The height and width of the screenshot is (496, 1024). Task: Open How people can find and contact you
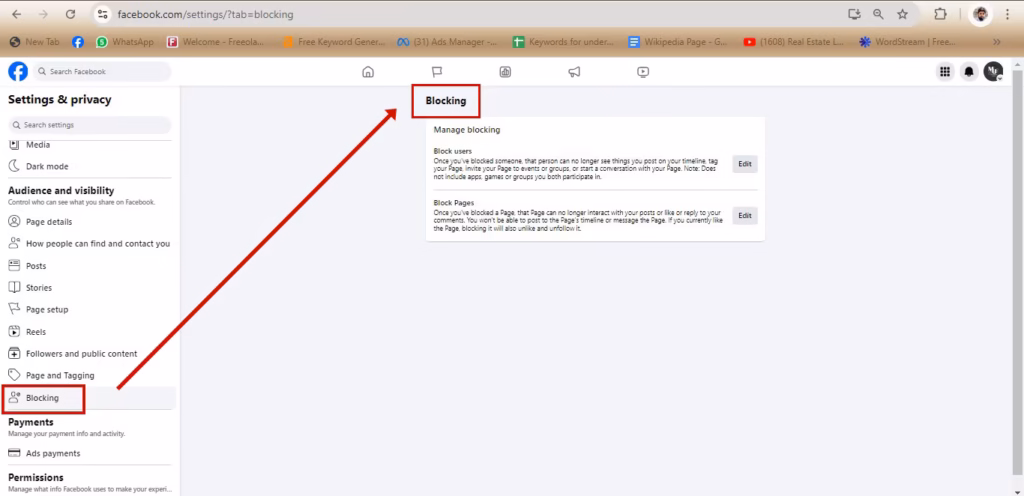(90, 243)
